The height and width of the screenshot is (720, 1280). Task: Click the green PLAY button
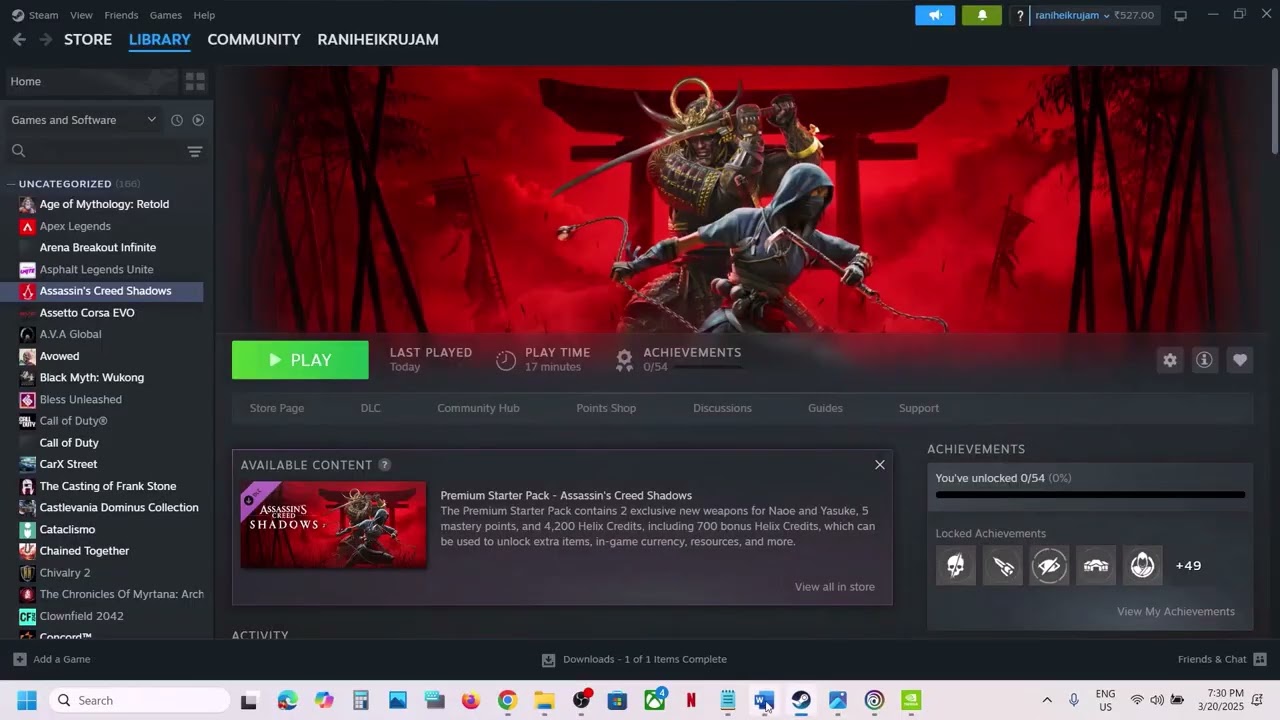click(x=300, y=360)
